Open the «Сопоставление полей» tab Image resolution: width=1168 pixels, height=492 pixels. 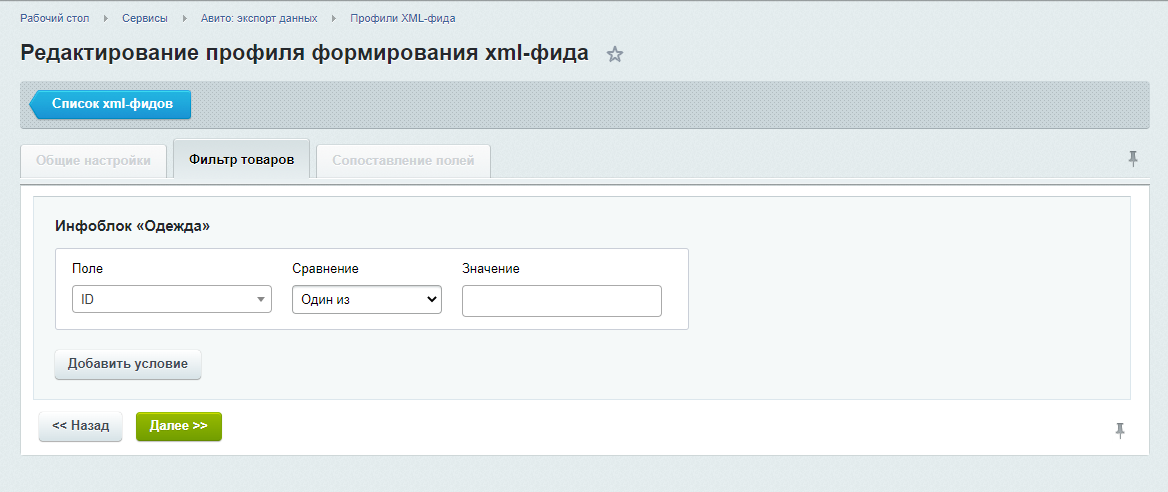point(403,160)
